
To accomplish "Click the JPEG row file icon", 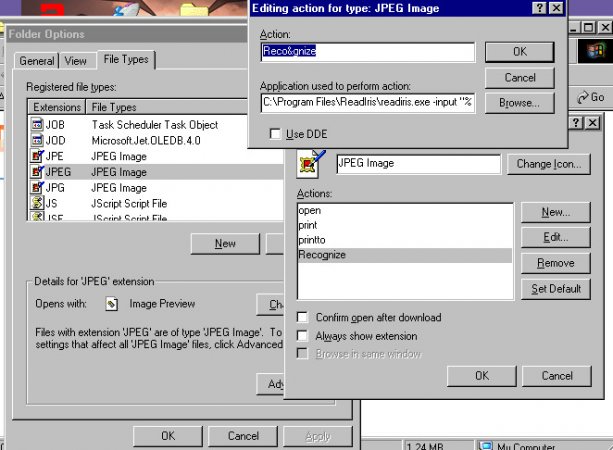I will point(37,172).
